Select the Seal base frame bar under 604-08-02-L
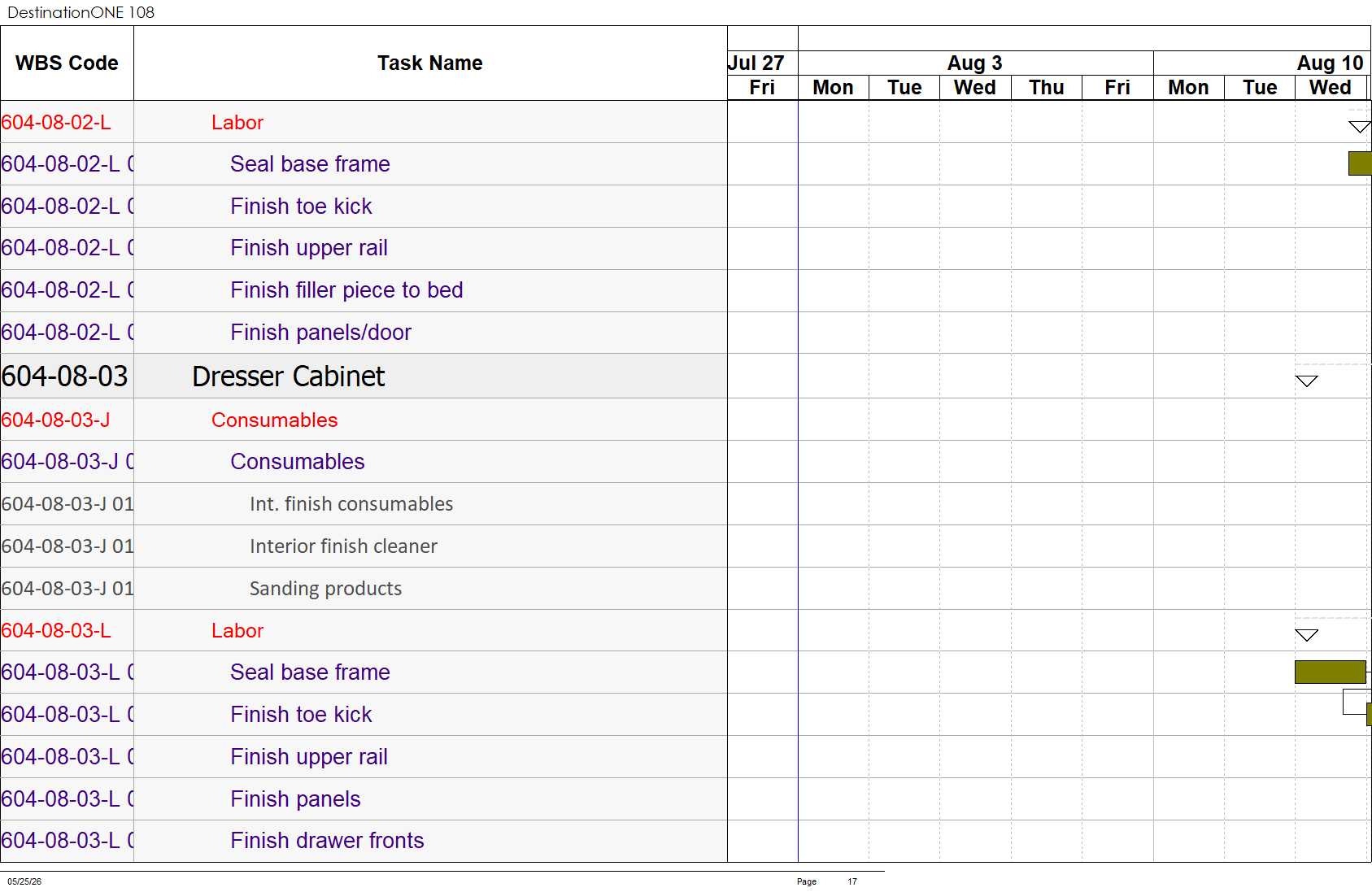This screenshot has width=1372, height=892. point(1360,163)
